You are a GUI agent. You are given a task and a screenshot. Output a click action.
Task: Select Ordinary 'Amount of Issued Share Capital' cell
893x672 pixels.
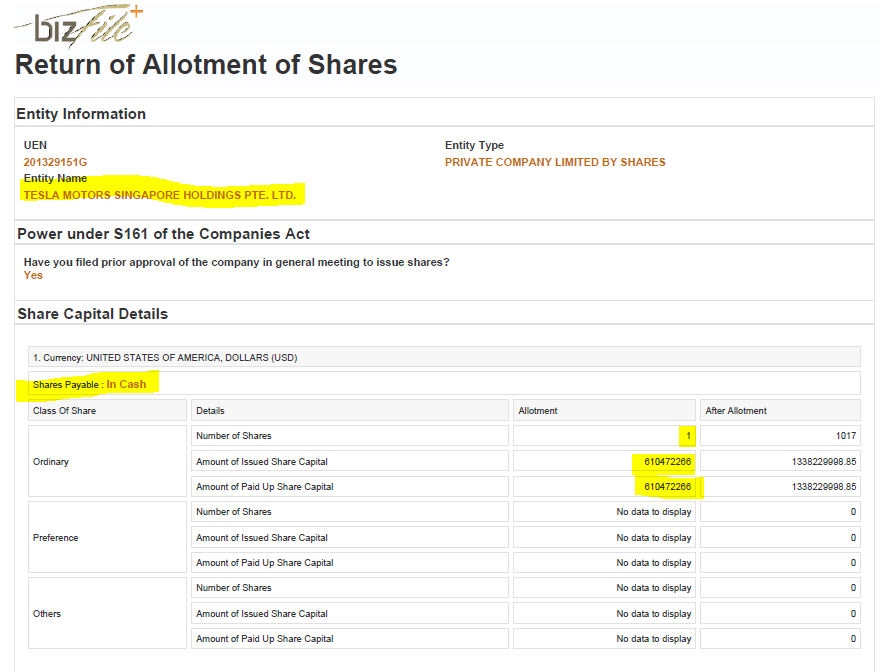click(350, 461)
